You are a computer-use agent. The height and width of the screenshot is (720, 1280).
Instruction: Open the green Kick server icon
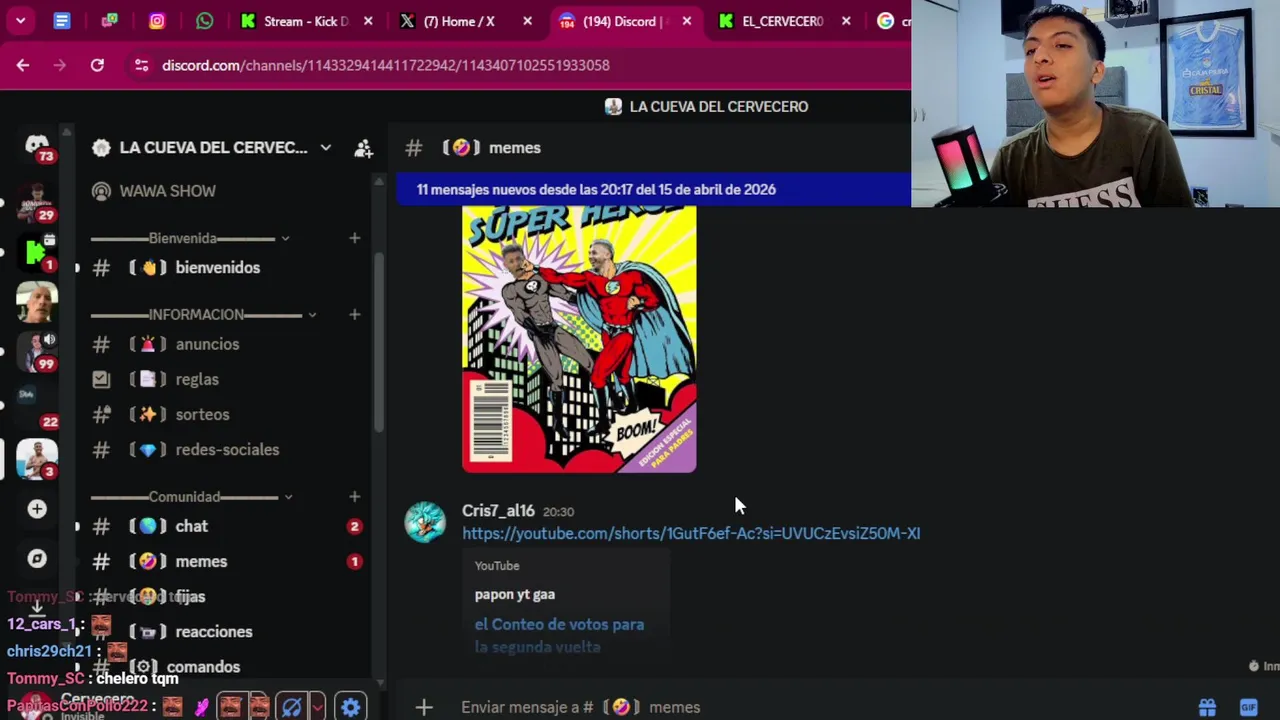tap(37, 251)
